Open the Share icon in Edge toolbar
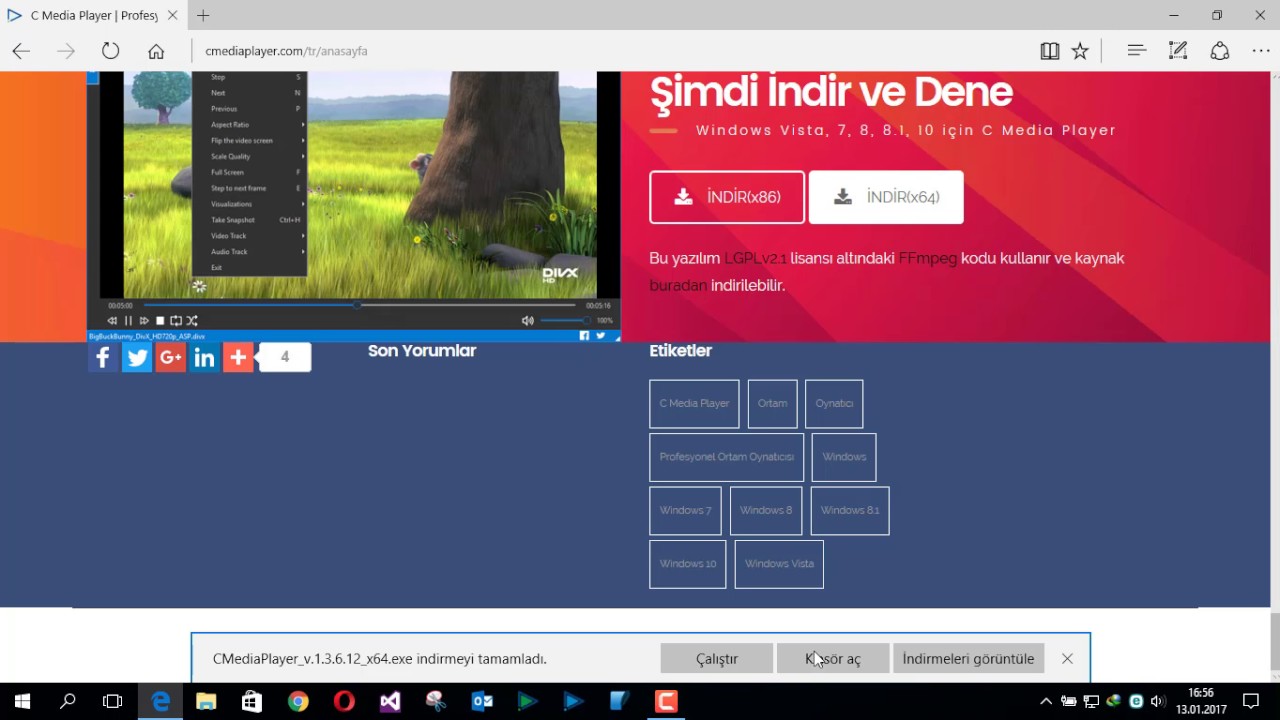 [x=1220, y=50]
